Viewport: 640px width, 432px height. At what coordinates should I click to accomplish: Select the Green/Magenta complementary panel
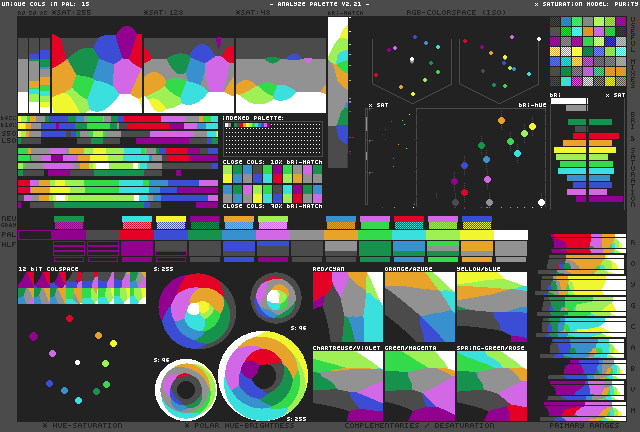pyautogui.click(x=419, y=385)
